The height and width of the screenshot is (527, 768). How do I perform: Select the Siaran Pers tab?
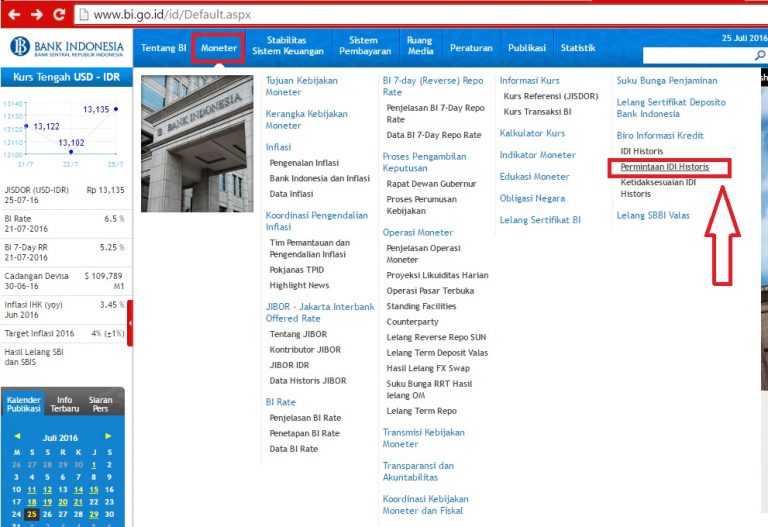click(100, 404)
